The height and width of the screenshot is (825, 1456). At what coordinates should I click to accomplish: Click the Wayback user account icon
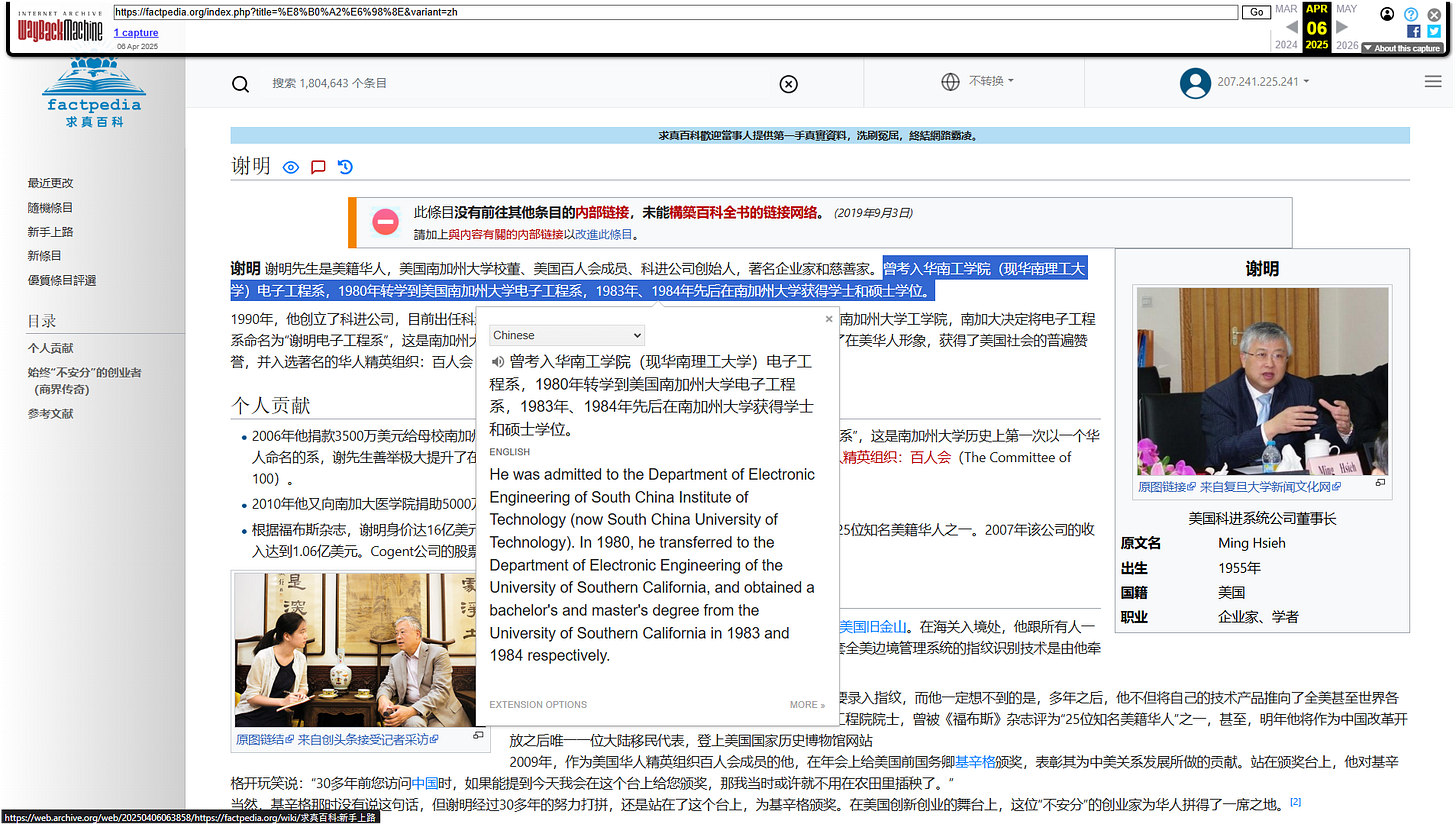coord(1387,14)
